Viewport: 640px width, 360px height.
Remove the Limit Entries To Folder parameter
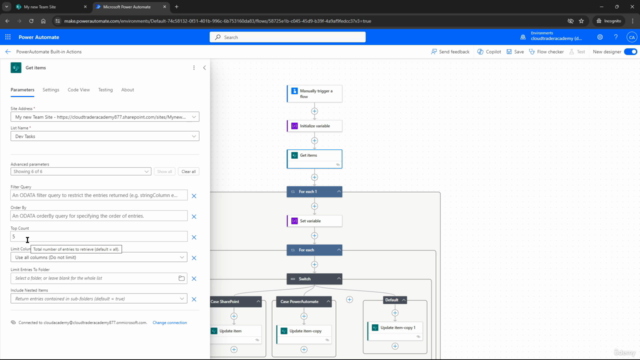pos(194,279)
